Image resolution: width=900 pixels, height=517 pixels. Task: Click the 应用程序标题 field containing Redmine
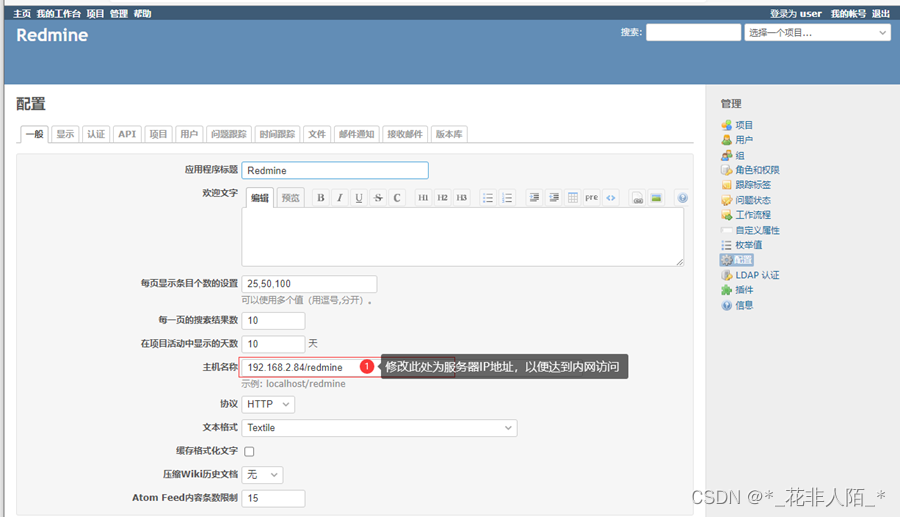335,170
